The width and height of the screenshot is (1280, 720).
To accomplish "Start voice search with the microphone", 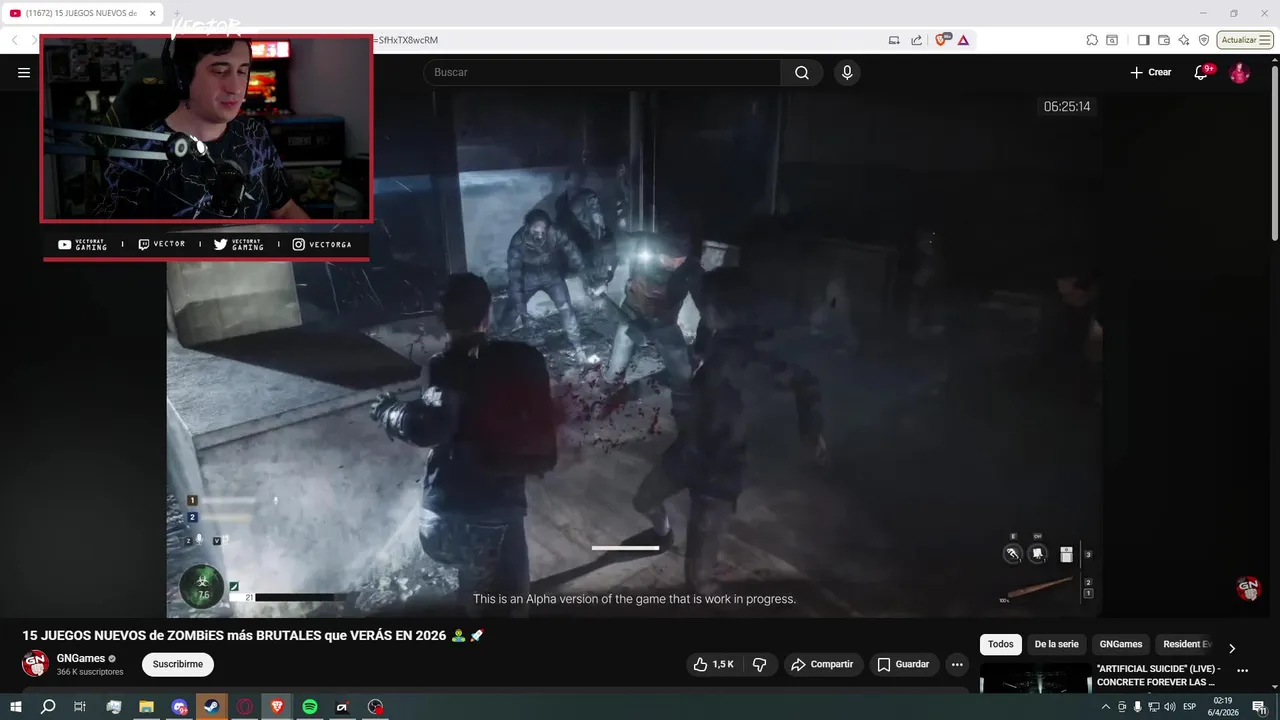I will click(847, 72).
